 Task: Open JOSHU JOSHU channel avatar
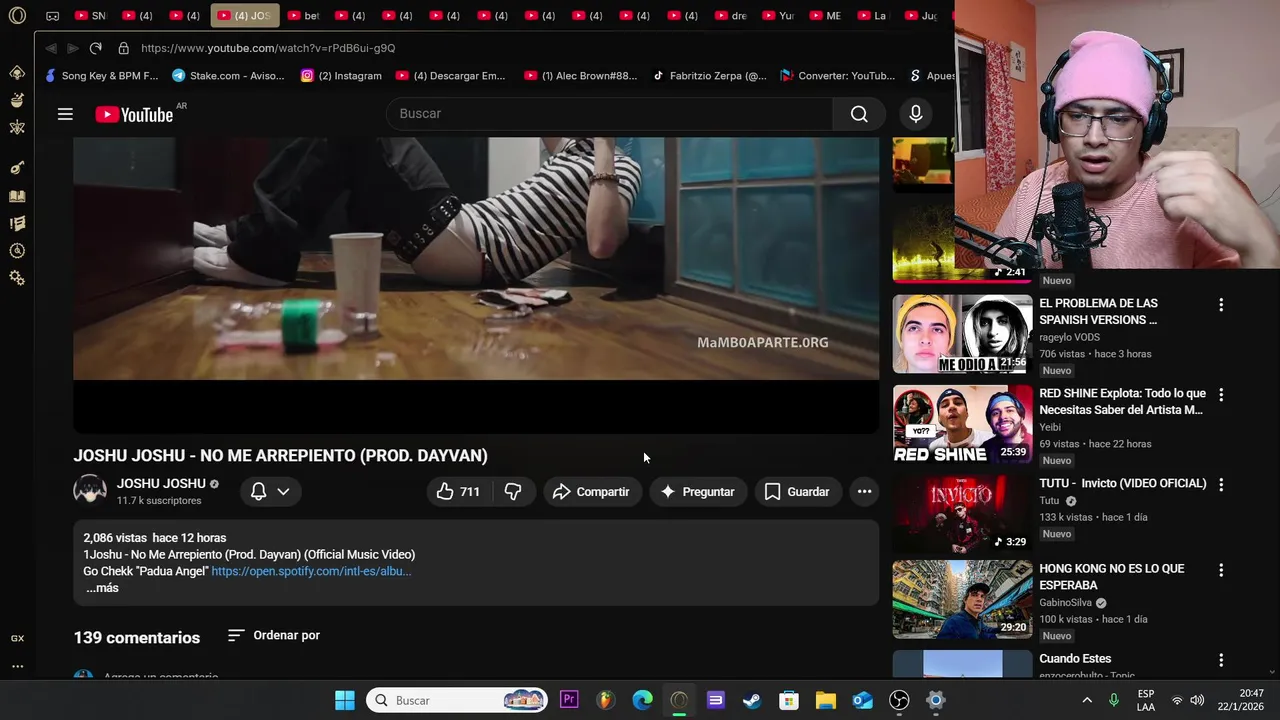90,491
